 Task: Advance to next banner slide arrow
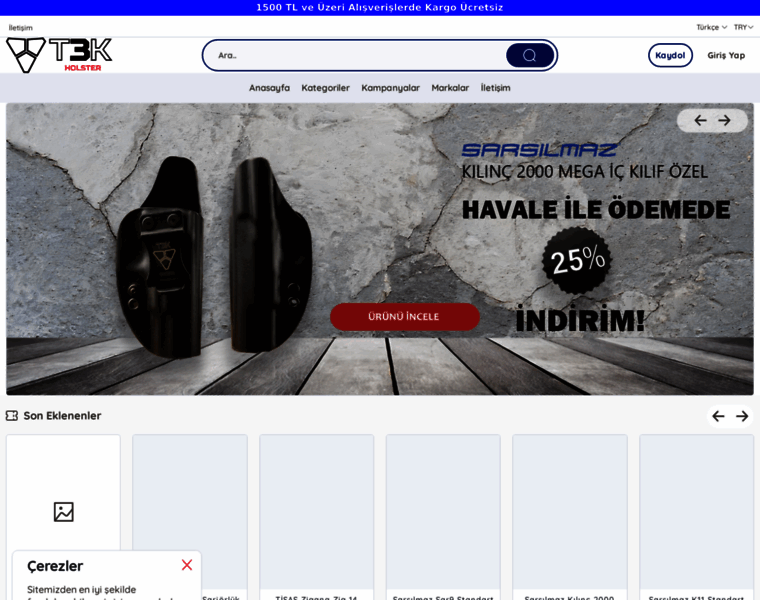(x=724, y=120)
